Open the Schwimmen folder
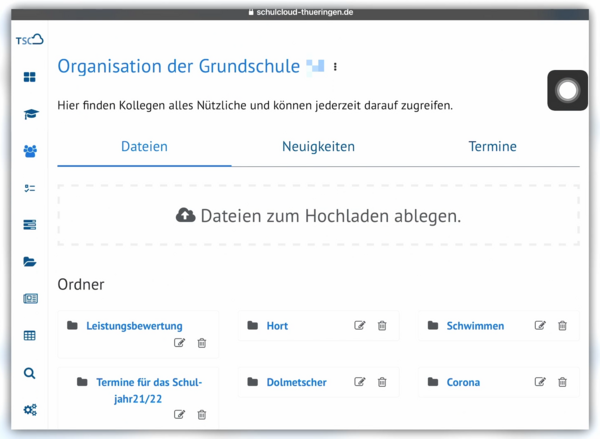 tap(475, 326)
